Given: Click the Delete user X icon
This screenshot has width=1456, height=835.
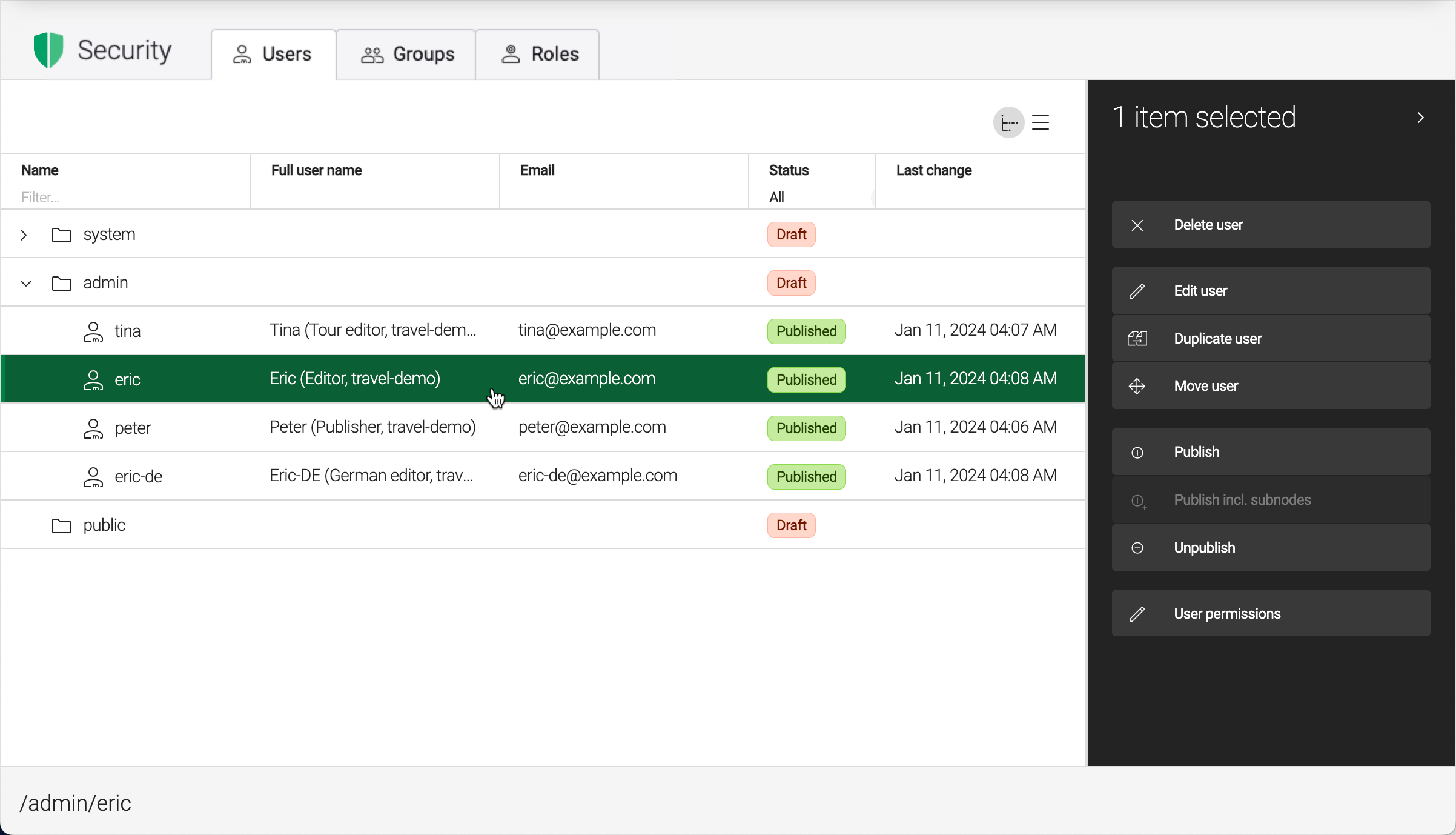Looking at the screenshot, I should tap(1137, 225).
